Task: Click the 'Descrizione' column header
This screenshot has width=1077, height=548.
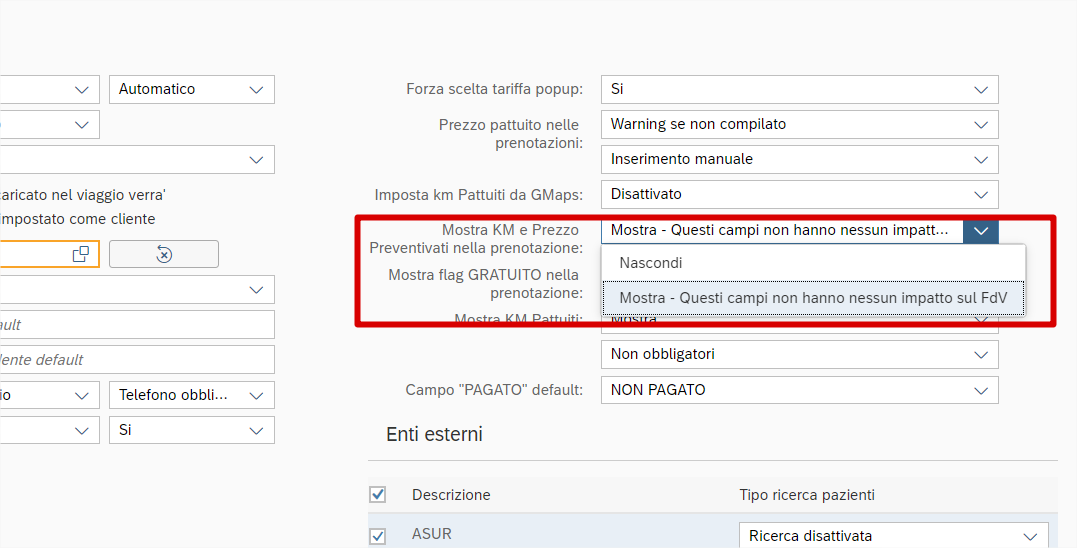Action: click(x=451, y=495)
